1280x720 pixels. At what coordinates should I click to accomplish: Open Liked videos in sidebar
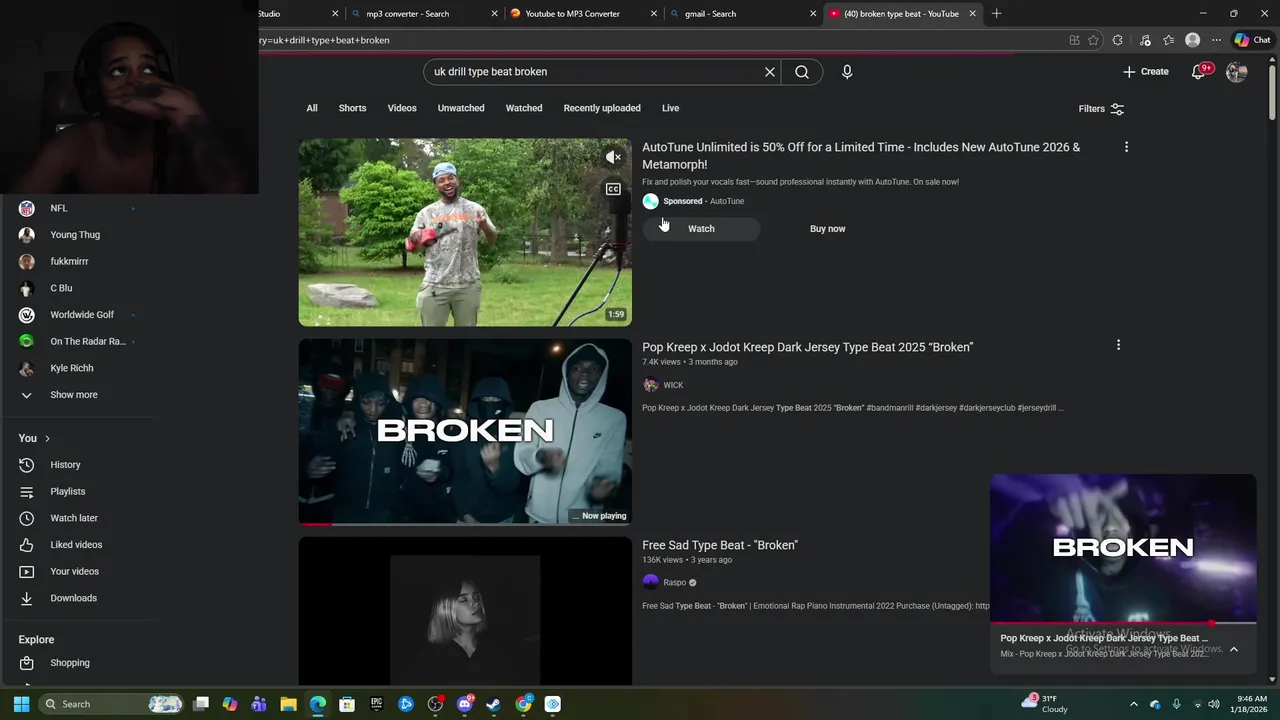point(77,545)
